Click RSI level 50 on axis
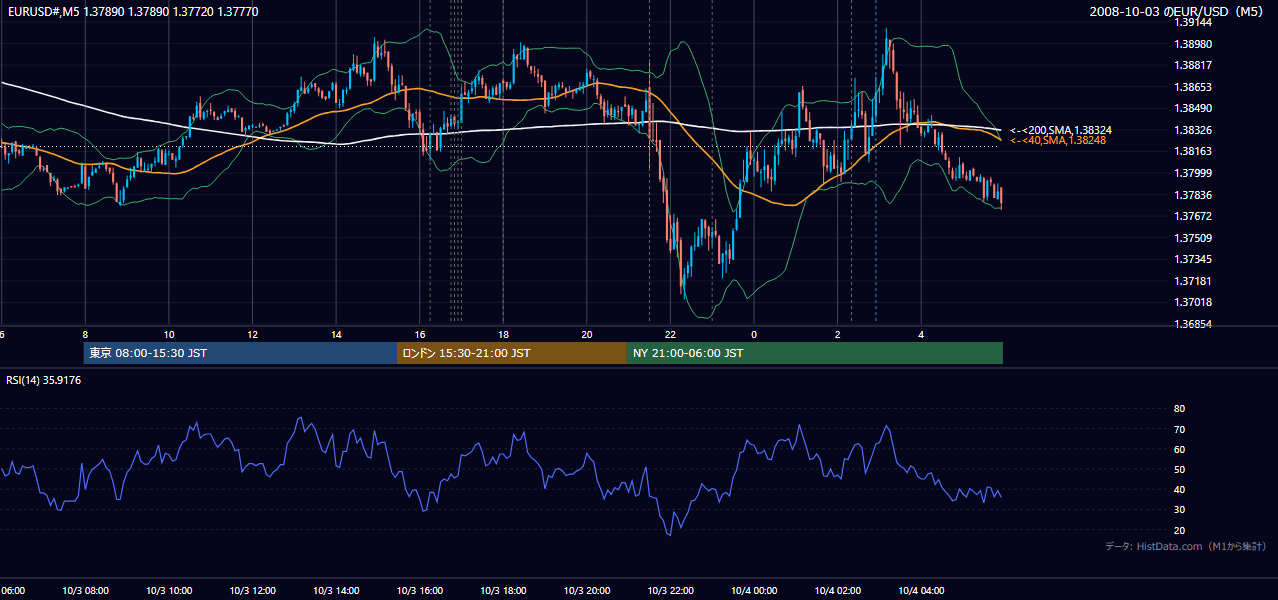 1179,470
